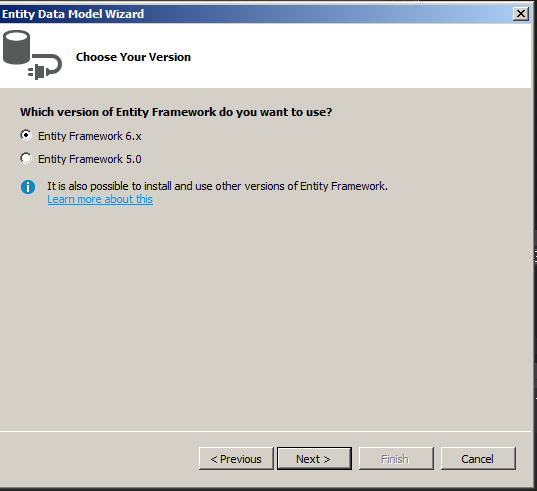Open the 'Learn more about this' link
Screen dimensions: 537x491
point(100,199)
